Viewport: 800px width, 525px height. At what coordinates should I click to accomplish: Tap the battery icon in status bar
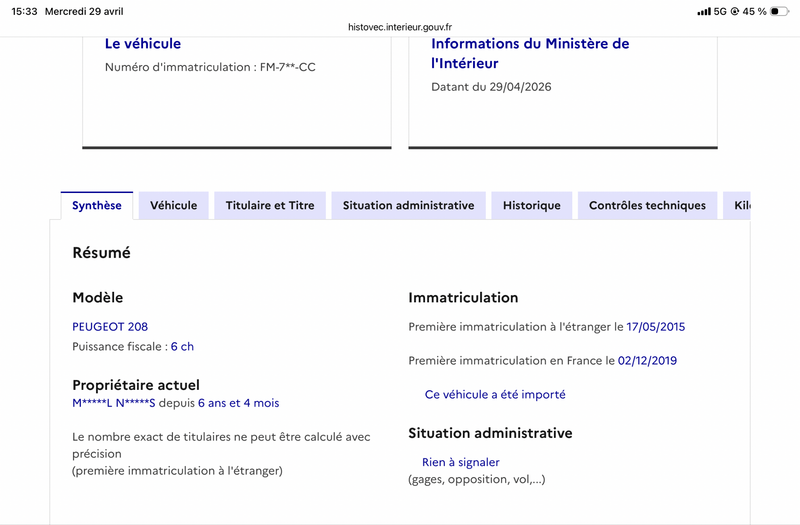(x=780, y=11)
